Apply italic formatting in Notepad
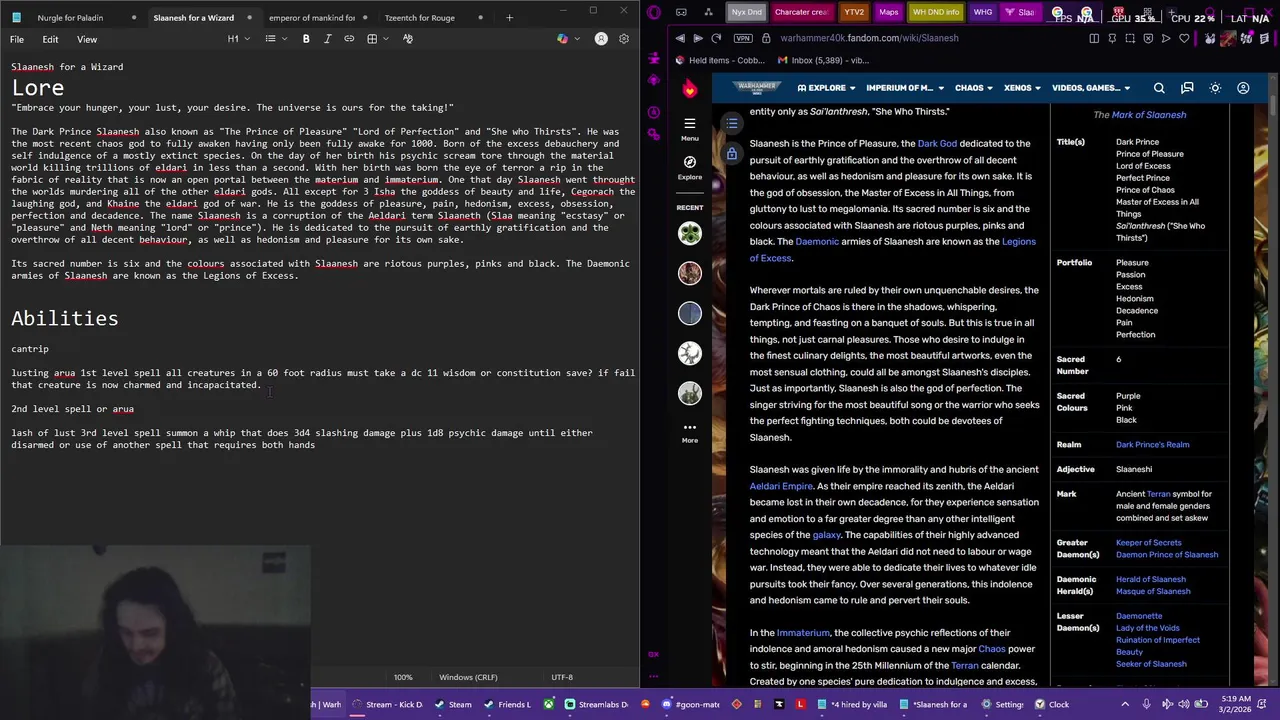The width and height of the screenshot is (1280, 720). click(327, 39)
